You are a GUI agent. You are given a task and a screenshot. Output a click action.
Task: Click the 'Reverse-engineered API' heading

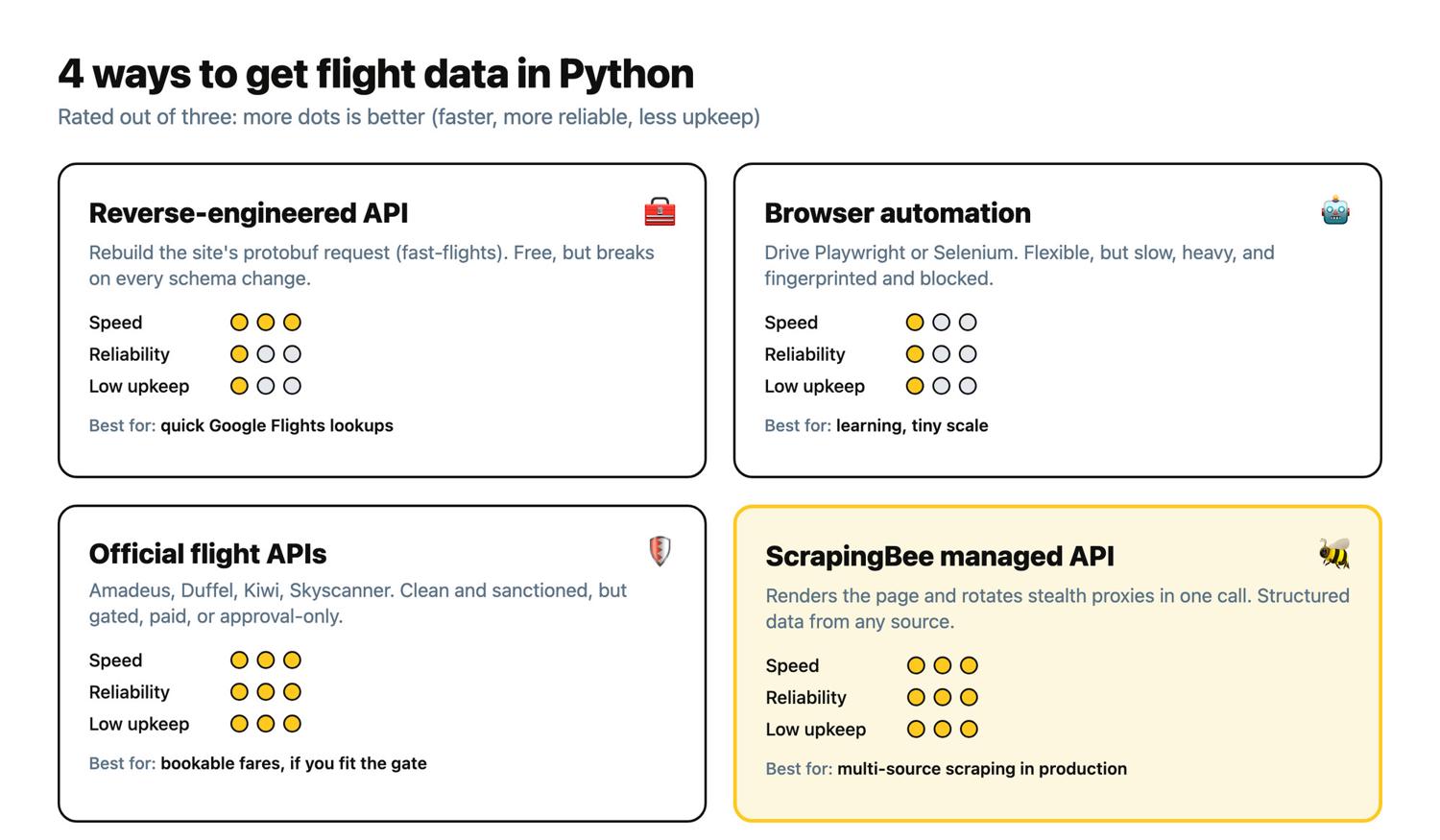point(249,213)
